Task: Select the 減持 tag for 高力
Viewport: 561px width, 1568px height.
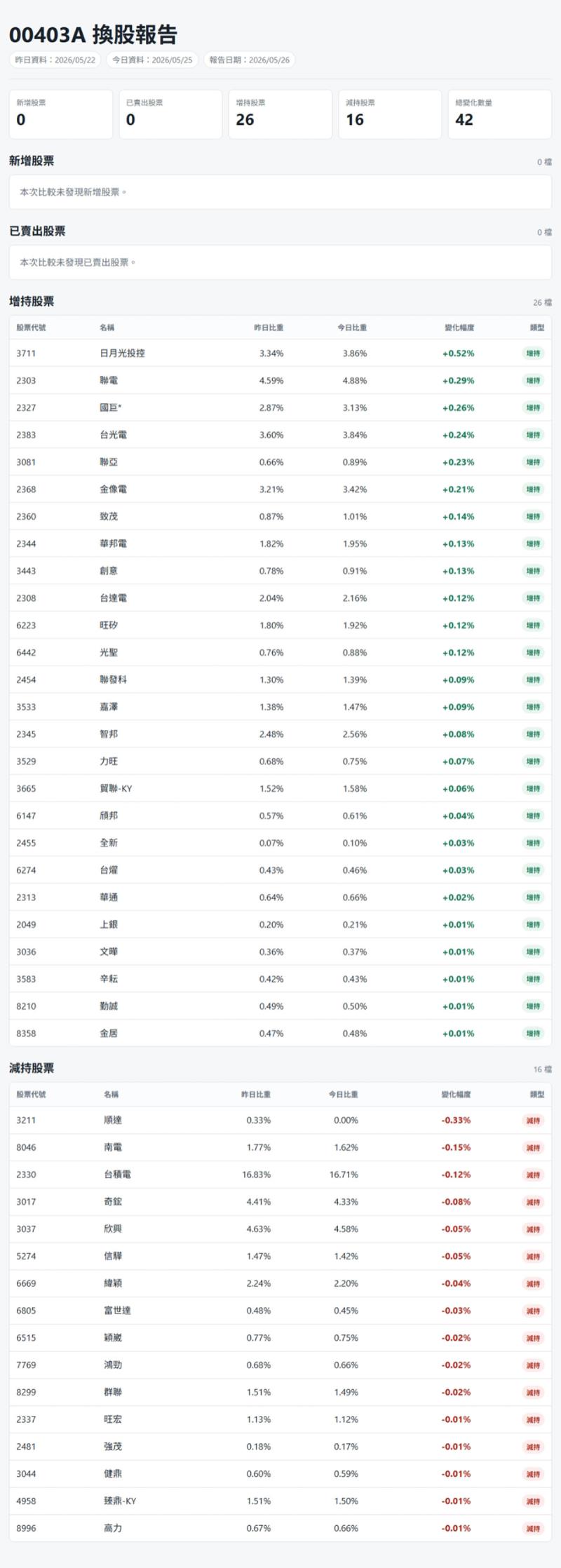Action: point(533,1528)
